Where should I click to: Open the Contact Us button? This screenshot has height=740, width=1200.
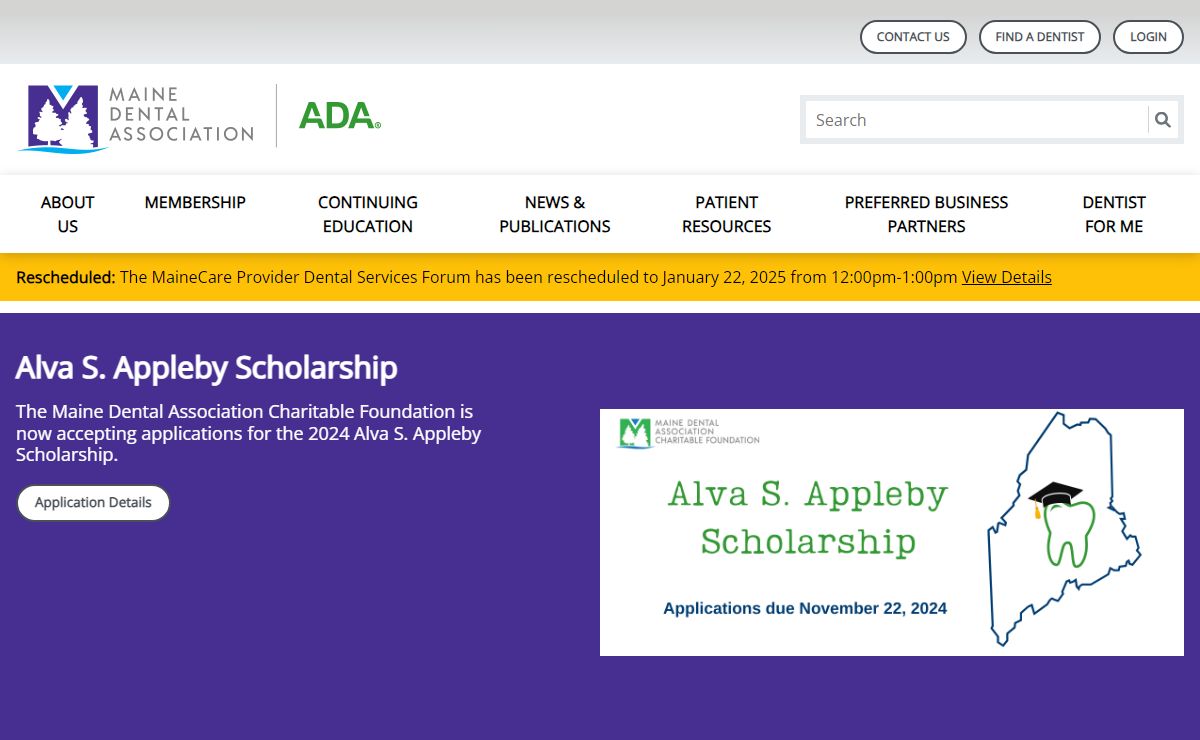[913, 37]
